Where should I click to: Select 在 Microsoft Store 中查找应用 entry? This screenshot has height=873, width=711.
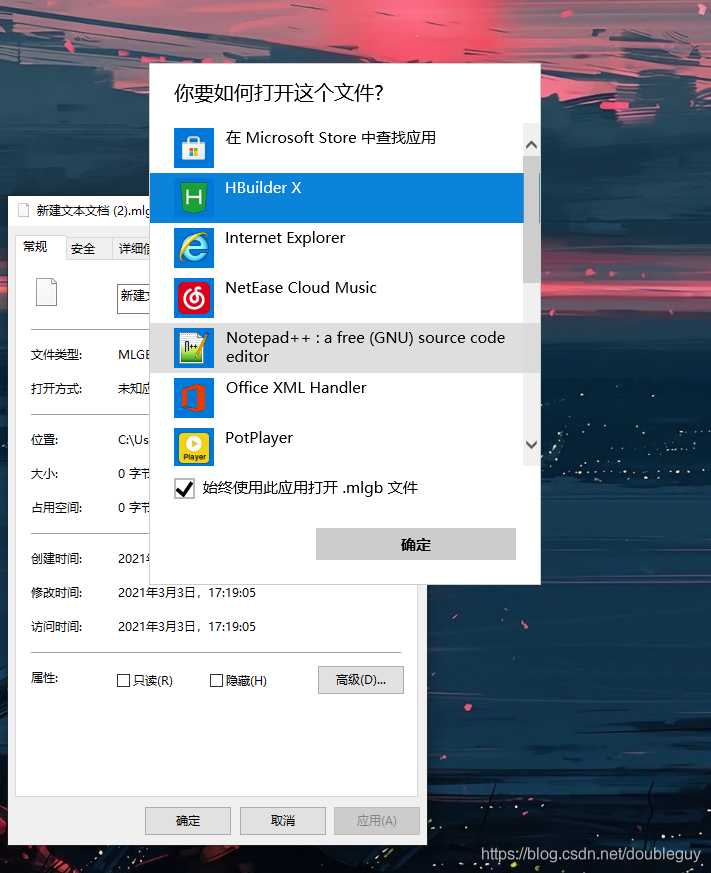coord(336,148)
